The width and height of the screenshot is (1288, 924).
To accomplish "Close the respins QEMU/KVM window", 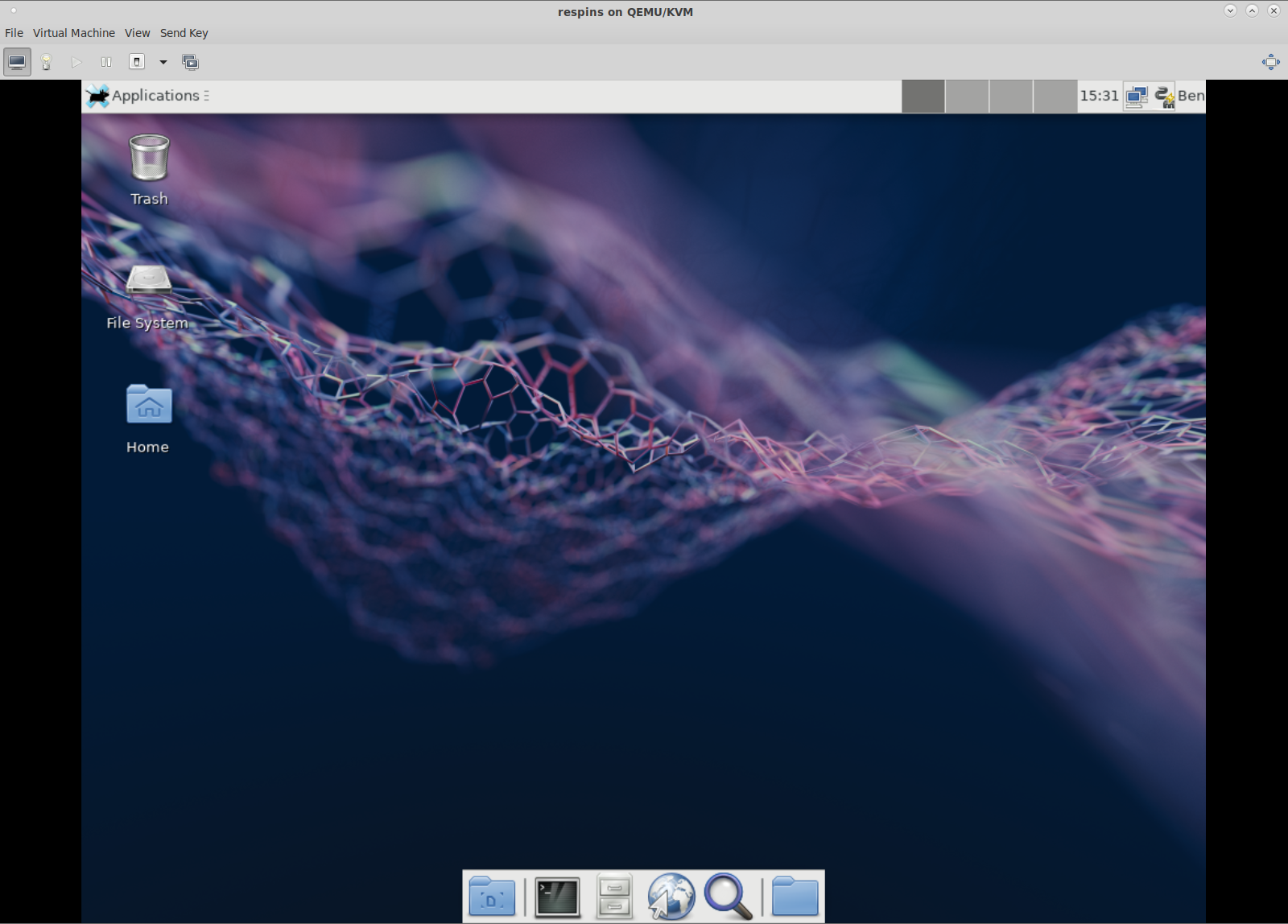I will tap(1274, 10).
